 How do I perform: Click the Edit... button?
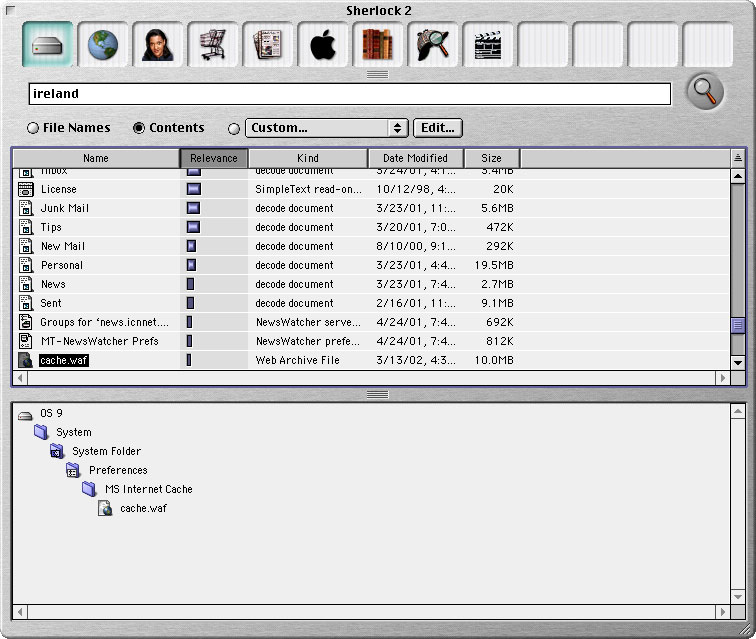[x=438, y=128]
